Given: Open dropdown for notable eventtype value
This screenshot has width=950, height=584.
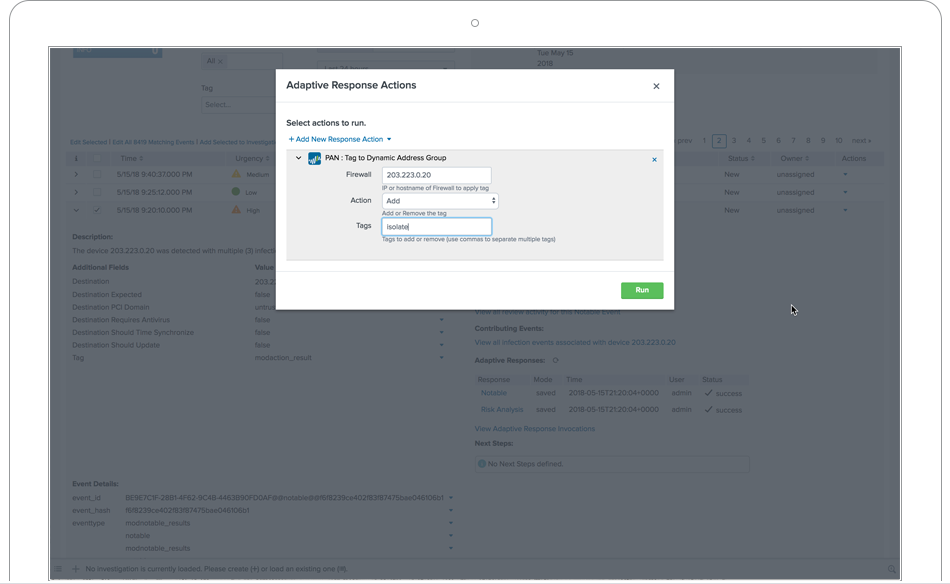Looking at the screenshot, I should point(451,536).
